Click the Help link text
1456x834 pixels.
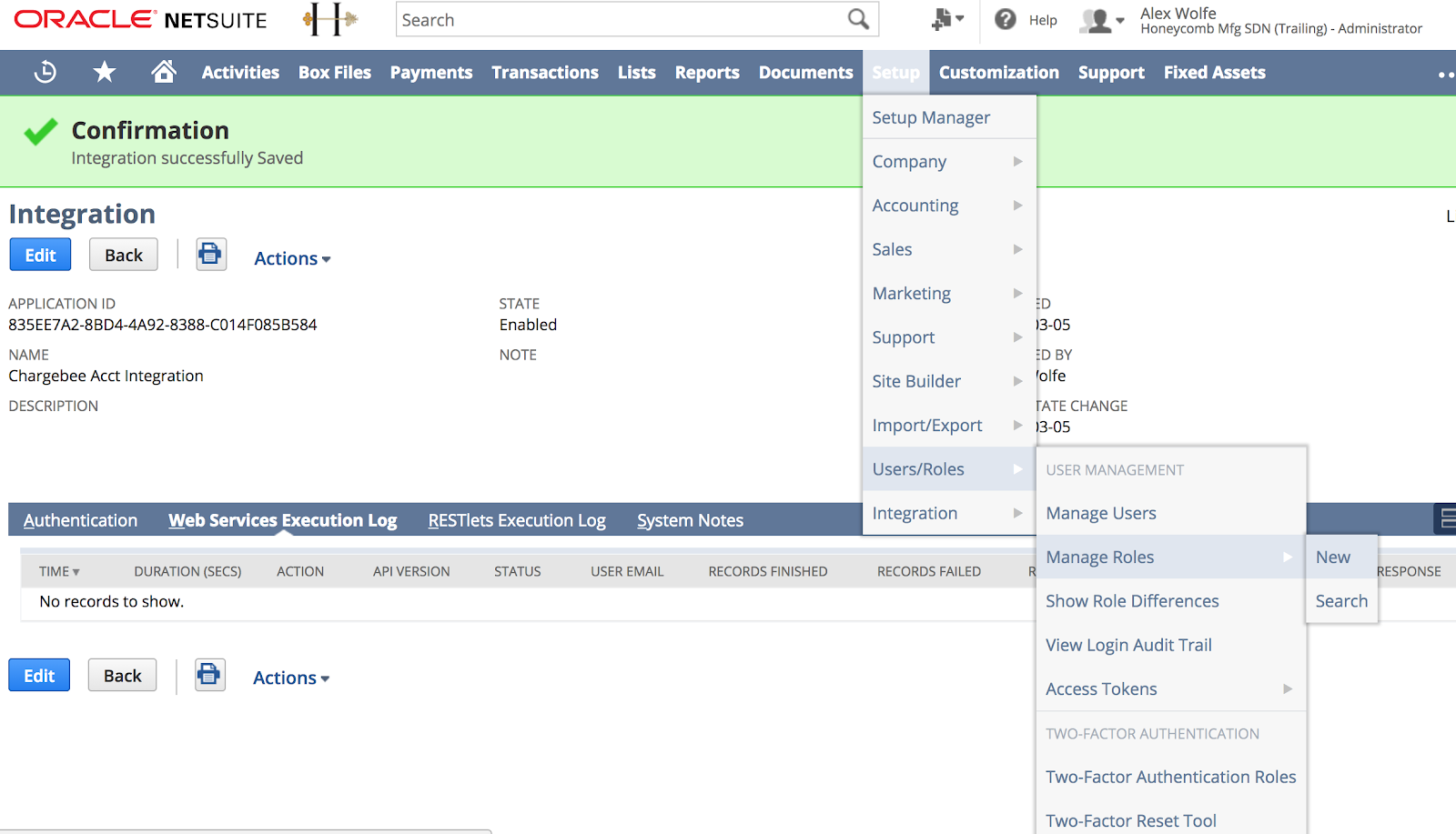pyautogui.click(x=1043, y=20)
